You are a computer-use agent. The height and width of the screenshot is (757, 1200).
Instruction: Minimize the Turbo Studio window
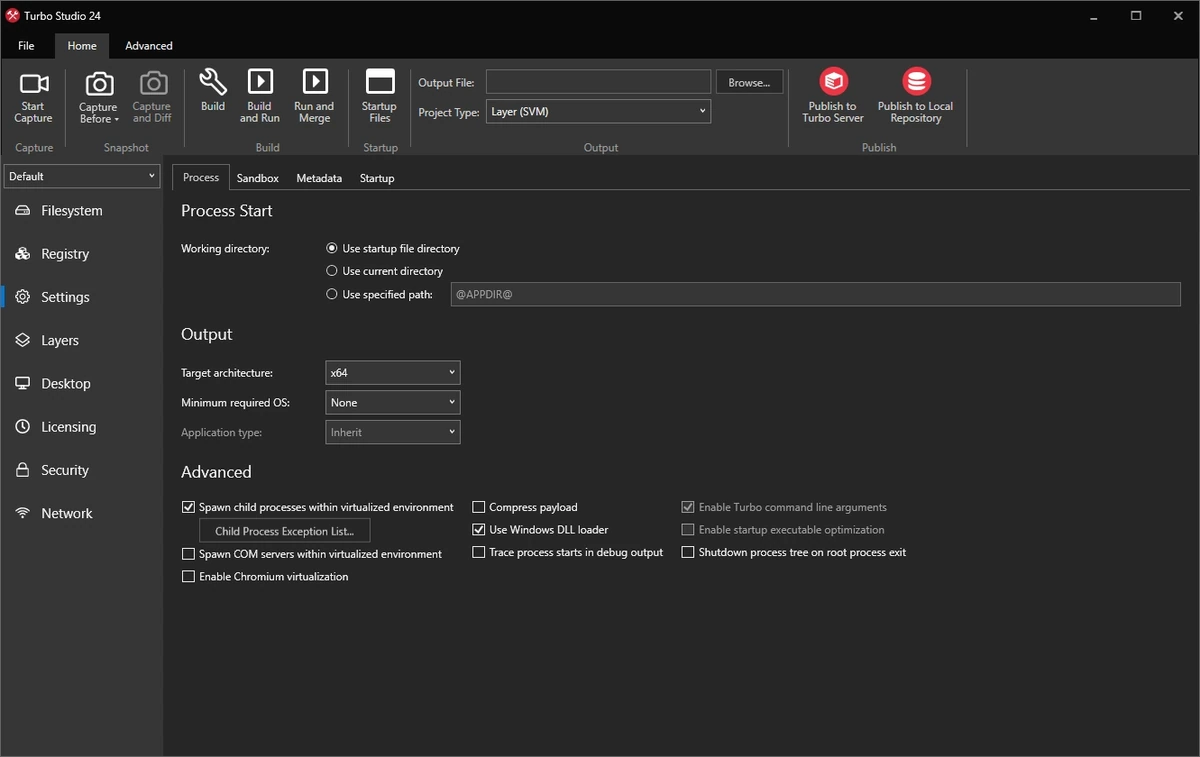tap(1092, 16)
